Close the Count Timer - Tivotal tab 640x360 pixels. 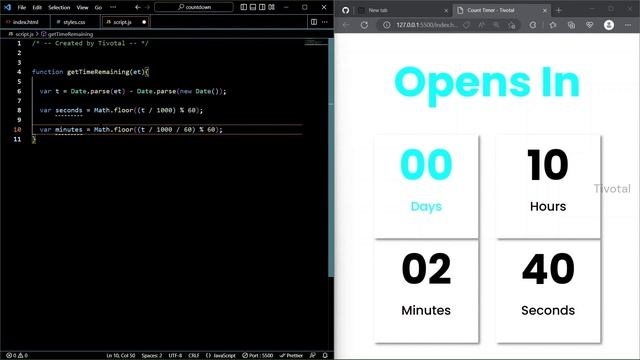click(x=544, y=11)
